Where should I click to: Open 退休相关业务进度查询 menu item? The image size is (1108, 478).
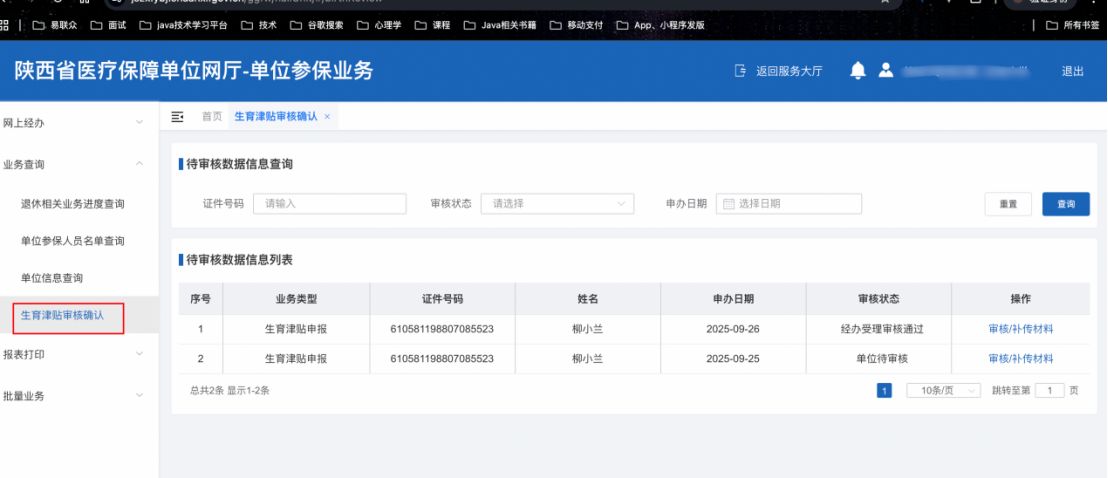(x=73, y=204)
